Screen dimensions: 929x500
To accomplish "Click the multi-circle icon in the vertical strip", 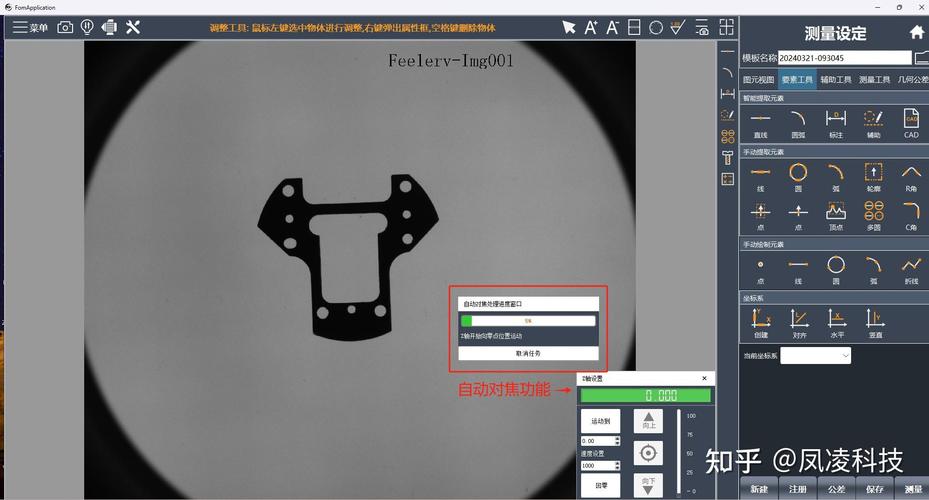I will click(x=728, y=136).
